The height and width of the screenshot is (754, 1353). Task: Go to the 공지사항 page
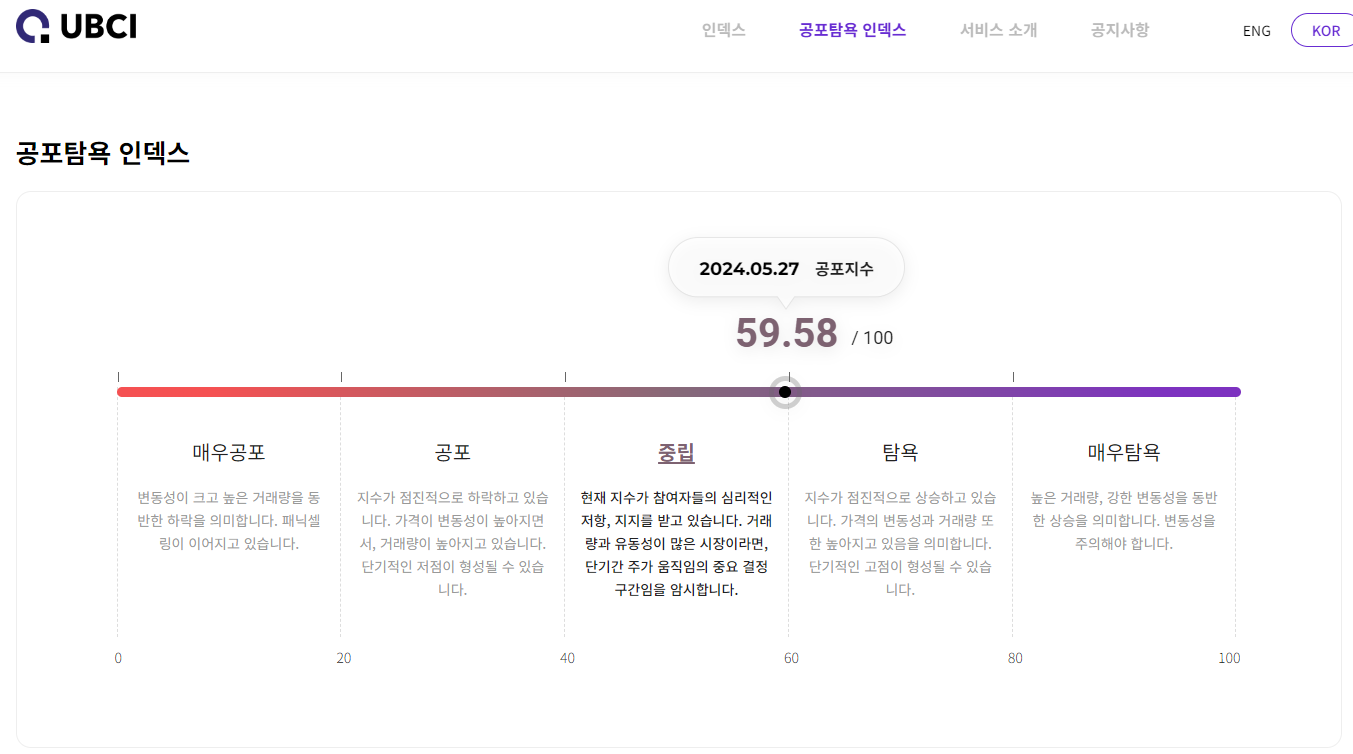tap(1120, 30)
